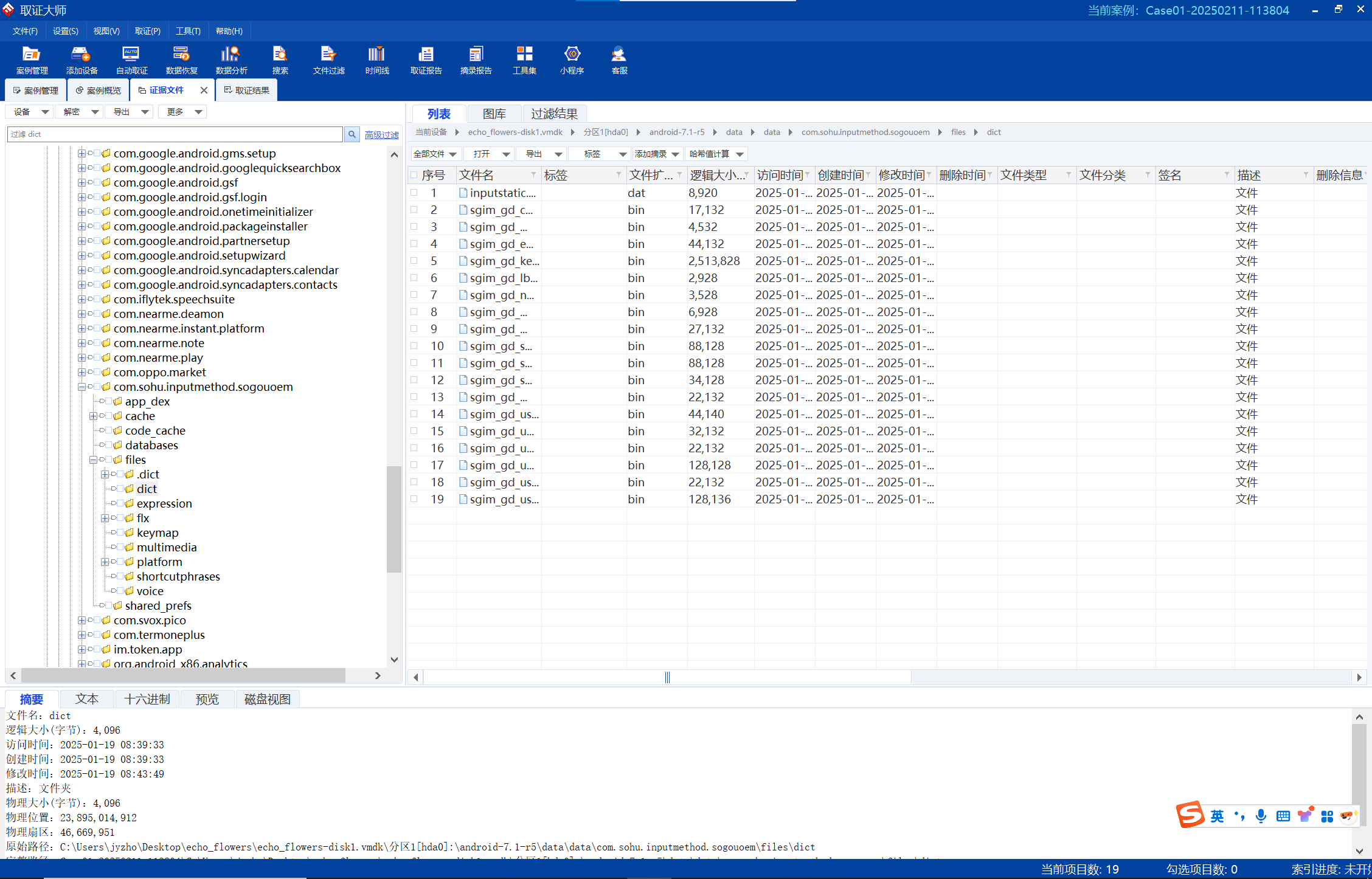Viewport: 1372px width, 879px height.
Task: Open the 时间线 view icon
Action: pyautogui.click(x=377, y=60)
